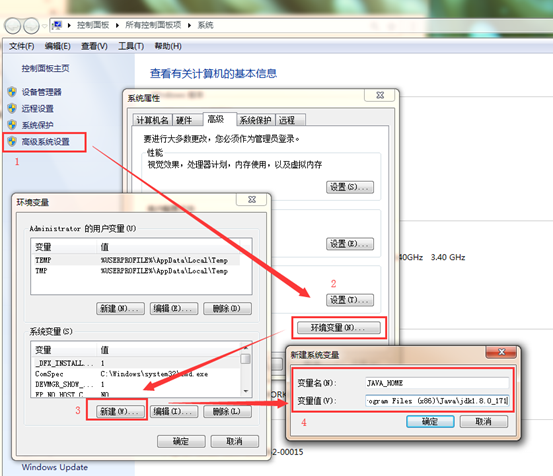Image resolution: width=553 pixels, height=476 pixels.
Task: Go to 控制面板主页 link
Action: (x=45, y=68)
